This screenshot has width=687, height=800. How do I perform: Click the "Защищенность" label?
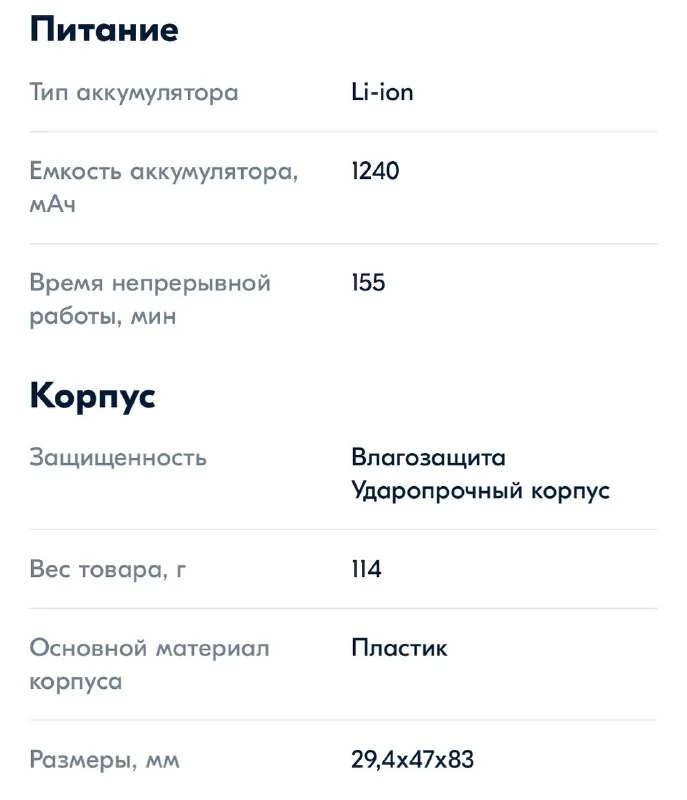(118, 458)
